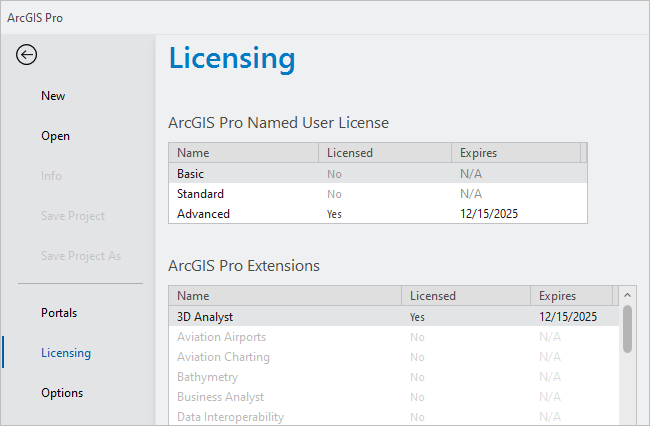Click the back arrow icon
The image size is (650, 426).
27,55
